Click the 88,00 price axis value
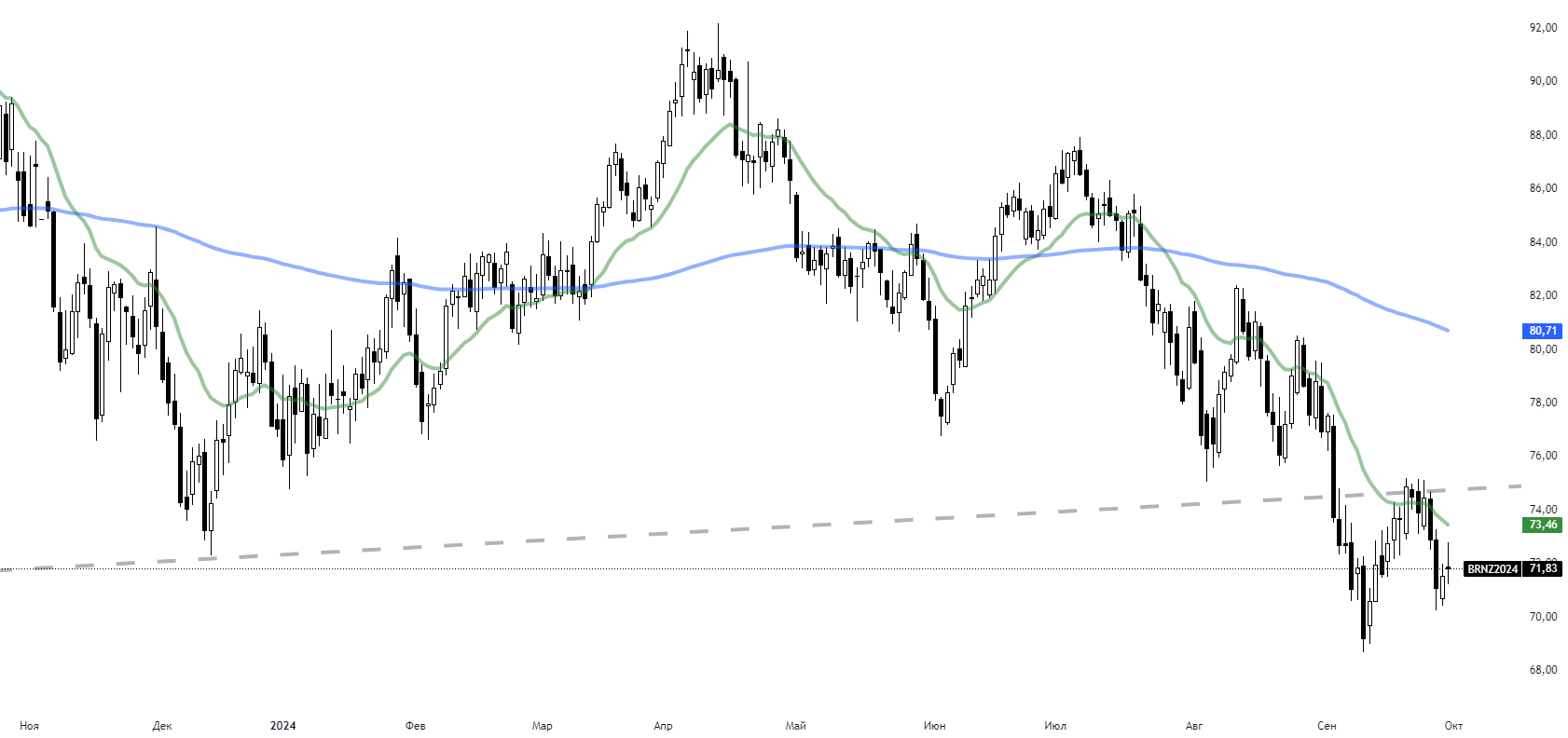The image size is (1568, 738). 1543,135
